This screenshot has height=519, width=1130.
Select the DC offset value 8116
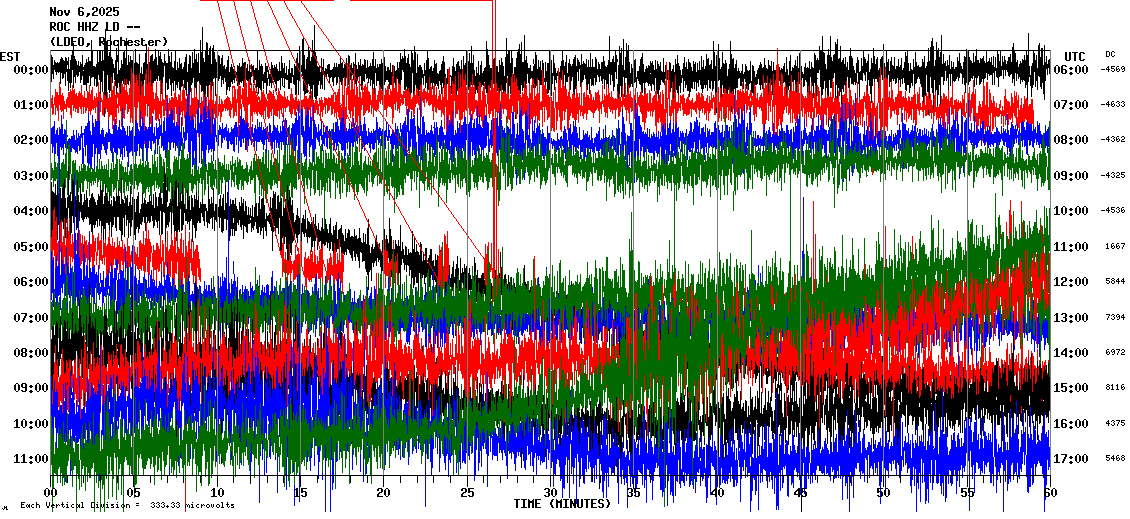coord(1115,388)
